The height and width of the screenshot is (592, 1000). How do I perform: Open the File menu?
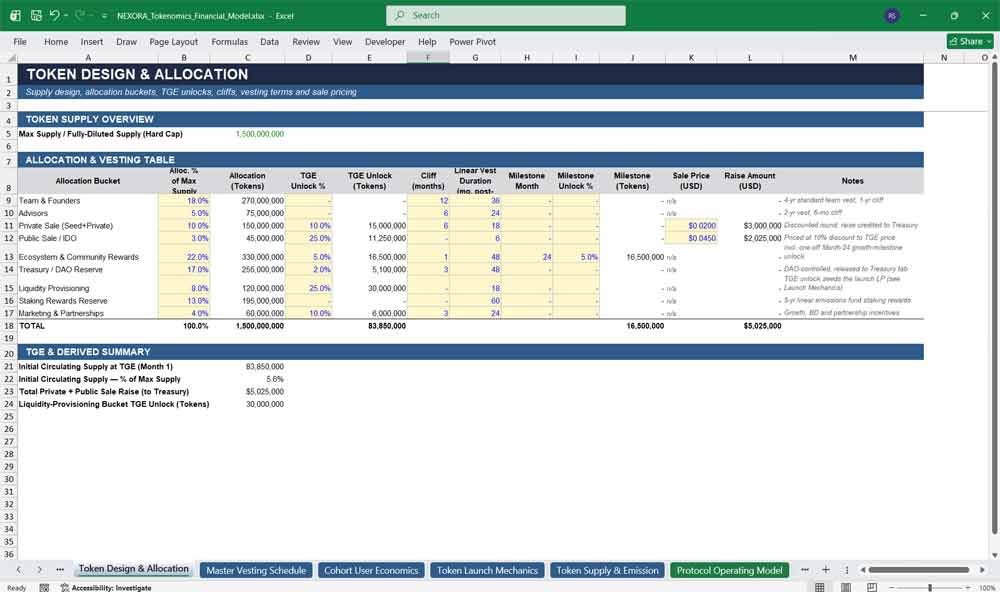(20, 41)
